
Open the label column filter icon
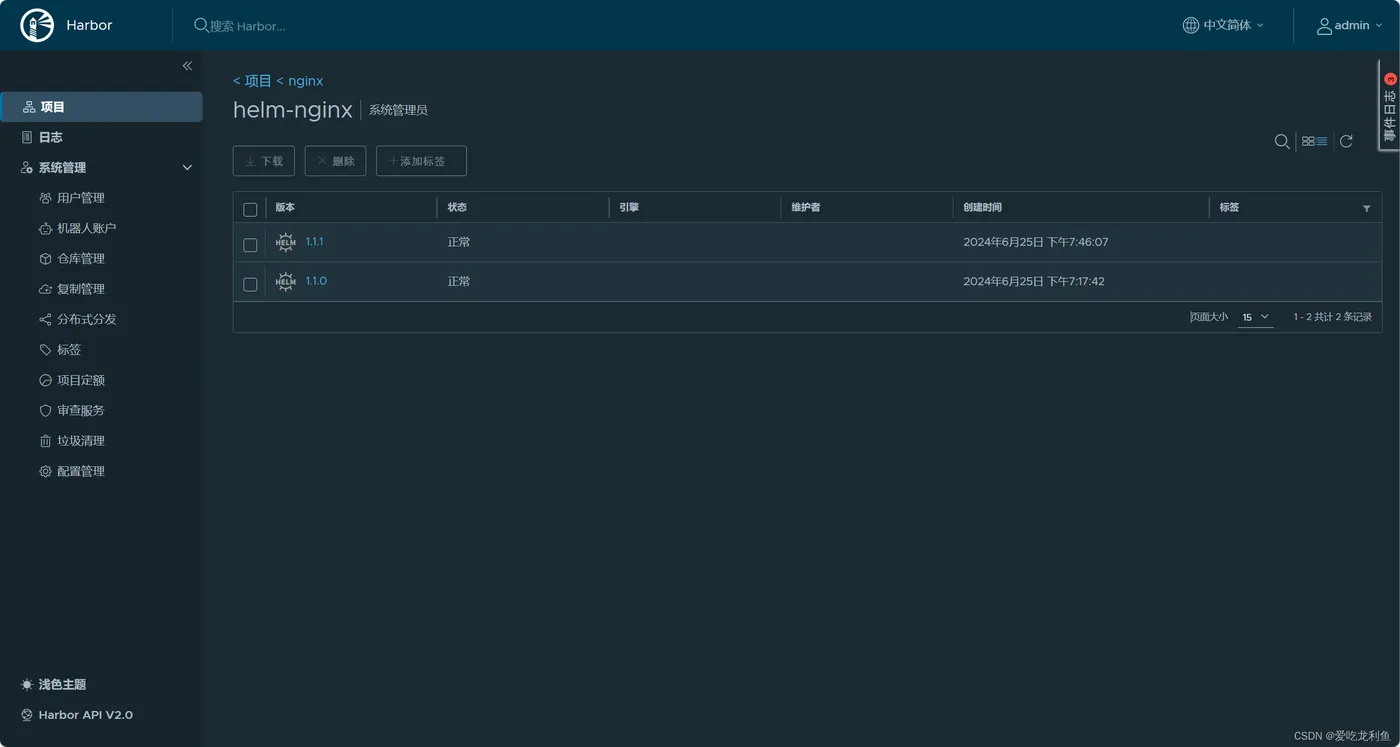pyautogui.click(x=1367, y=208)
